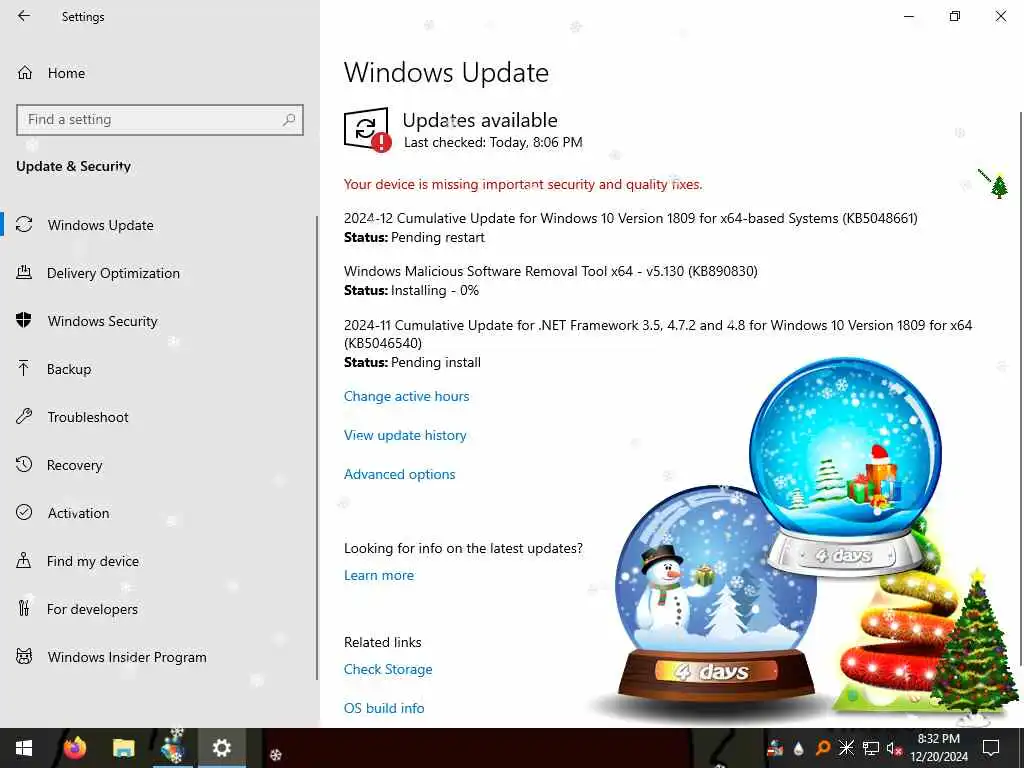The width and height of the screenshot is (1024, 768).
Task: Click the Troubleshoot wrench icon
Action: pyautogui.click(x=24, y=417)
